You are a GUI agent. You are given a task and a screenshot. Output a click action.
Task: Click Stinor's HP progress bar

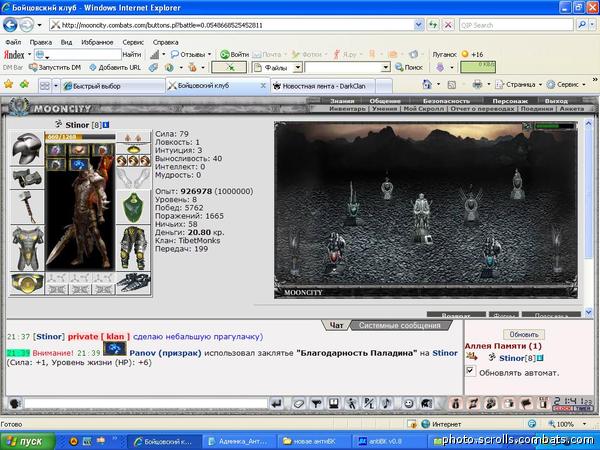tap(80, 137)
